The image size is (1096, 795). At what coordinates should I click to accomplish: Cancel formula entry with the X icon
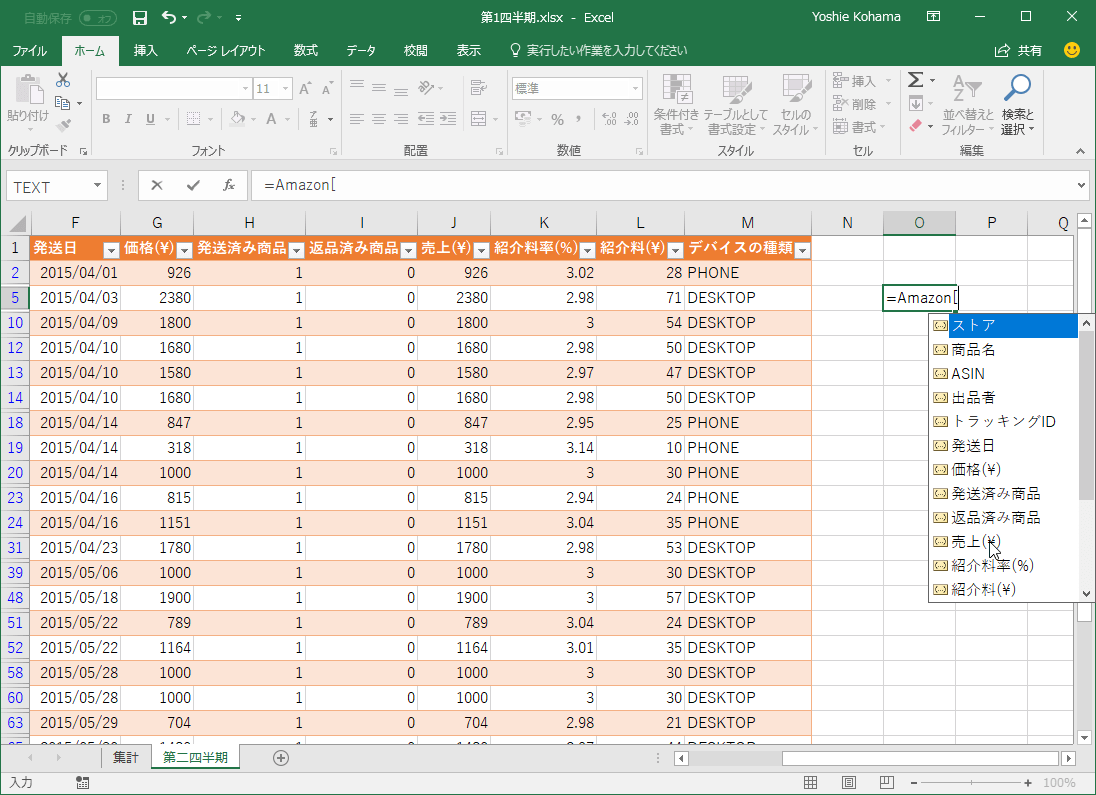click(157, 185)
